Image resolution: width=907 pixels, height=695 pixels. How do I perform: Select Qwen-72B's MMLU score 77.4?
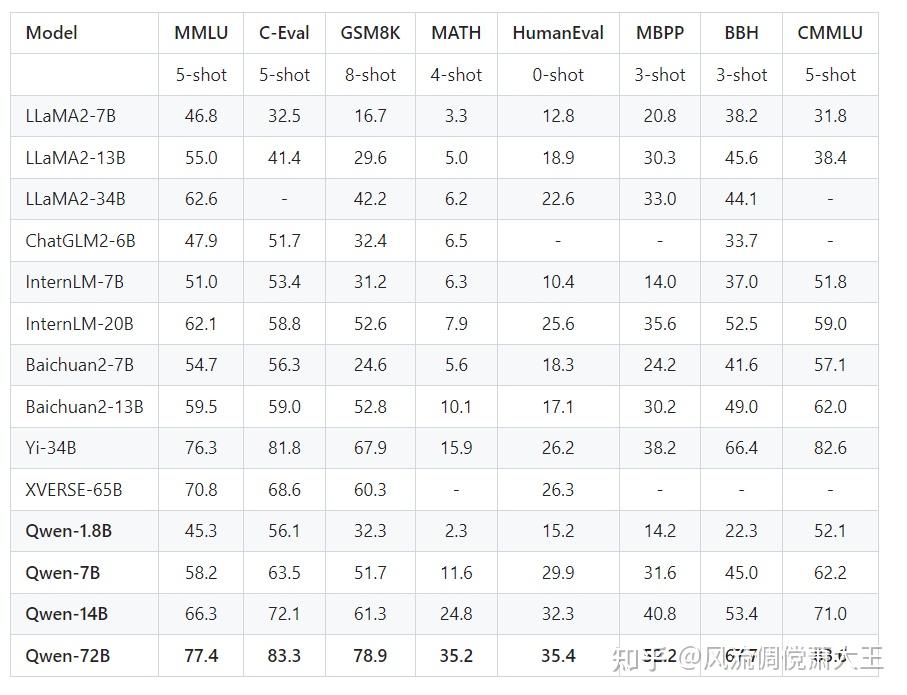point(201,656)
